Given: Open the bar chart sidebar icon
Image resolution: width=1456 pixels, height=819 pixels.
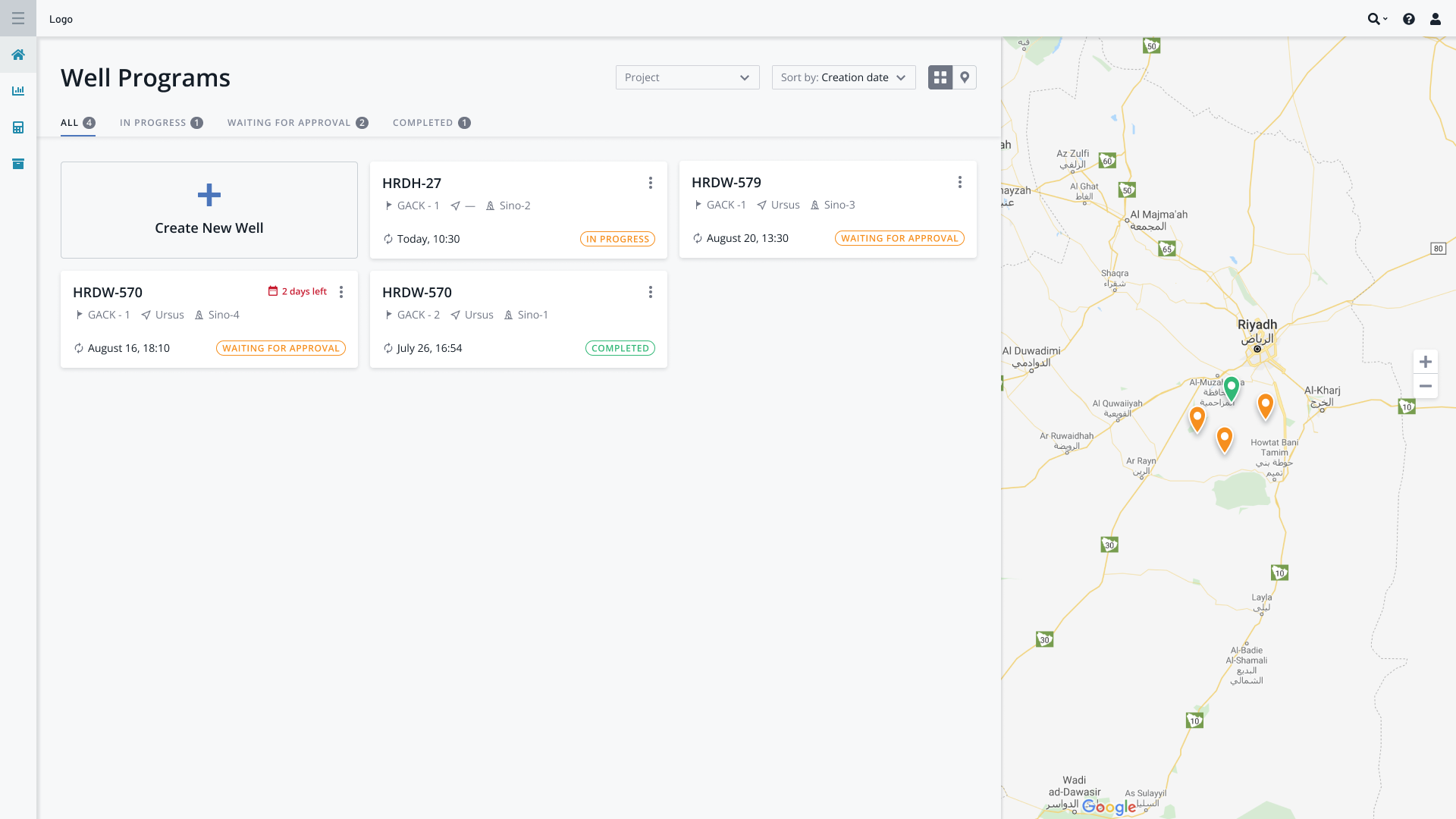Looking at the screenshot, I should pyautogui.click(x=18, y=91).
